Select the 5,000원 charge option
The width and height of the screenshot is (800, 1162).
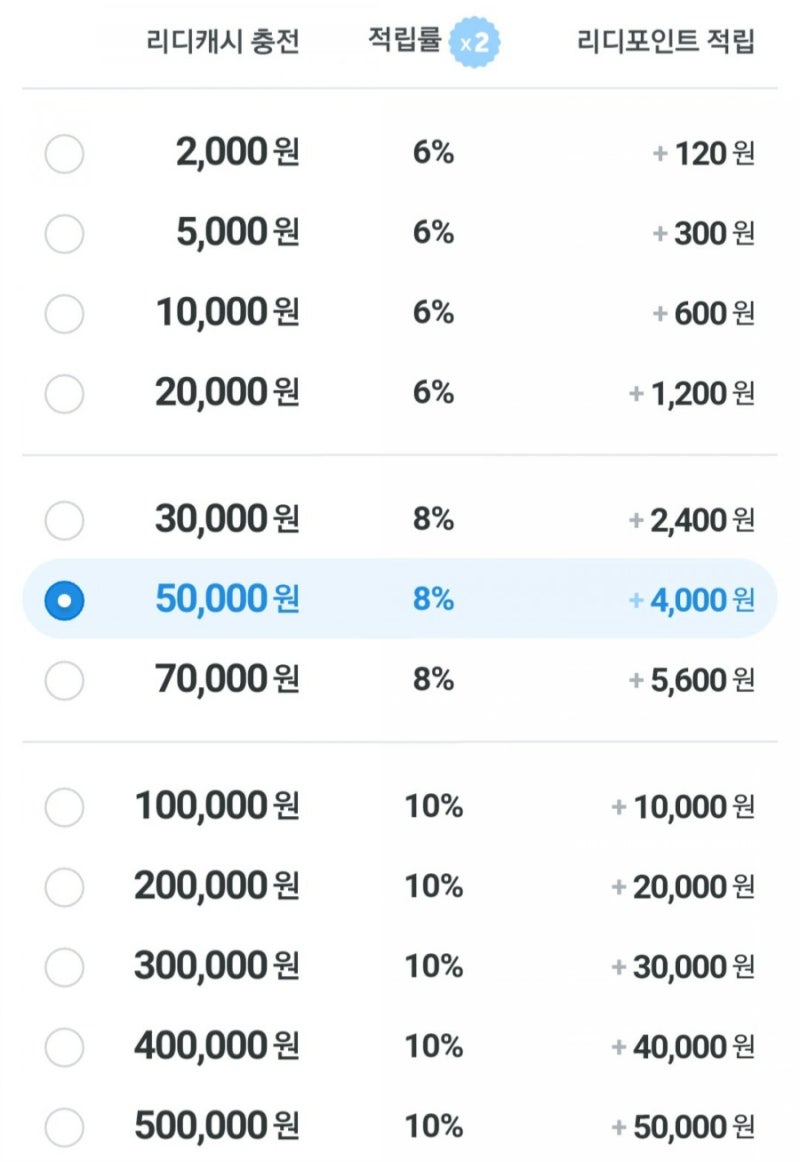point(65,234)
